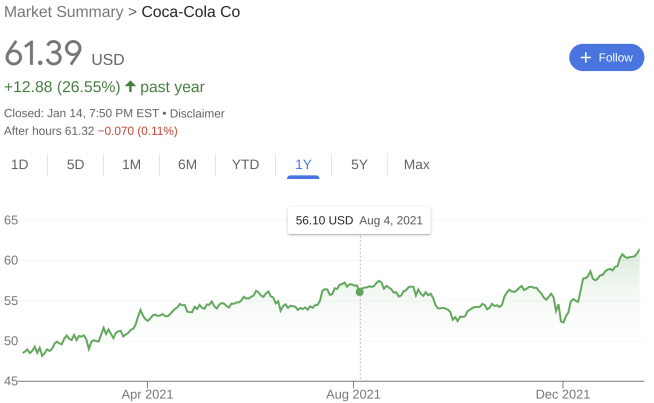Viewport: 654px width, 403px height.
Task: Click the 56.10 USD Aug 4 tooltip
Action: 359,220
